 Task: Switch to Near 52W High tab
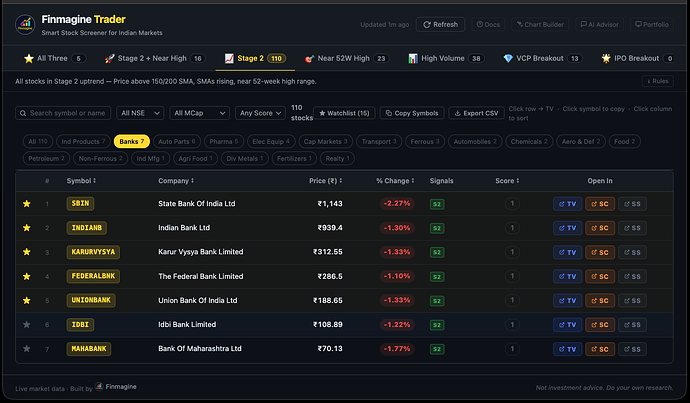pos(346,59)
